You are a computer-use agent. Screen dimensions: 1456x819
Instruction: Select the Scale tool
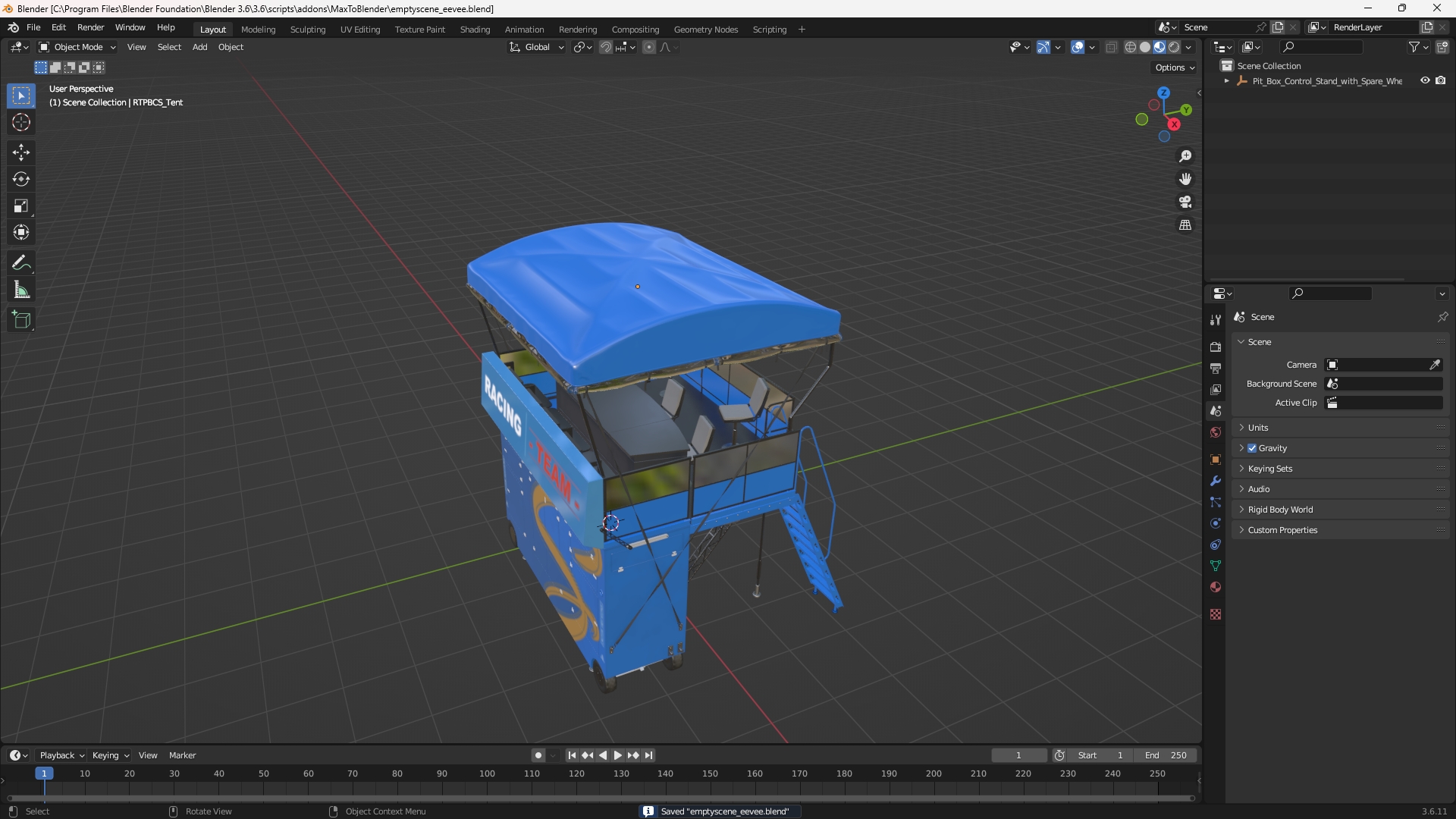pyautogui.click(x=21, y=206)
